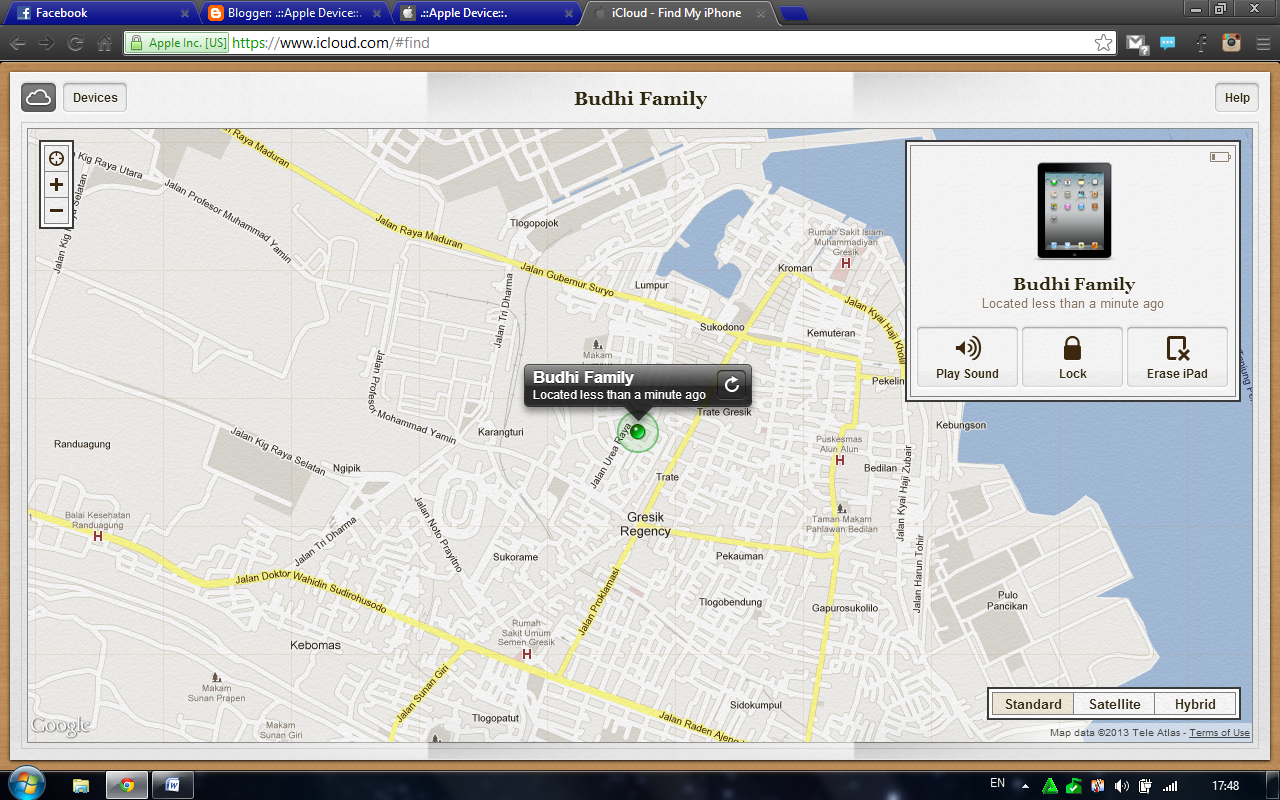Click the 'Jalan Raya Maduran' road label

[418, 231]
